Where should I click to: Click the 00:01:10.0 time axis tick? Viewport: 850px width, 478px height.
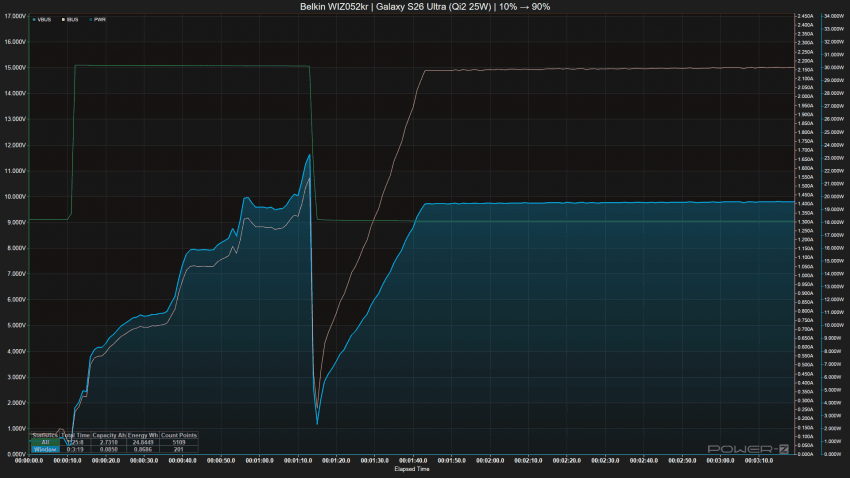[x=298, y=461]
